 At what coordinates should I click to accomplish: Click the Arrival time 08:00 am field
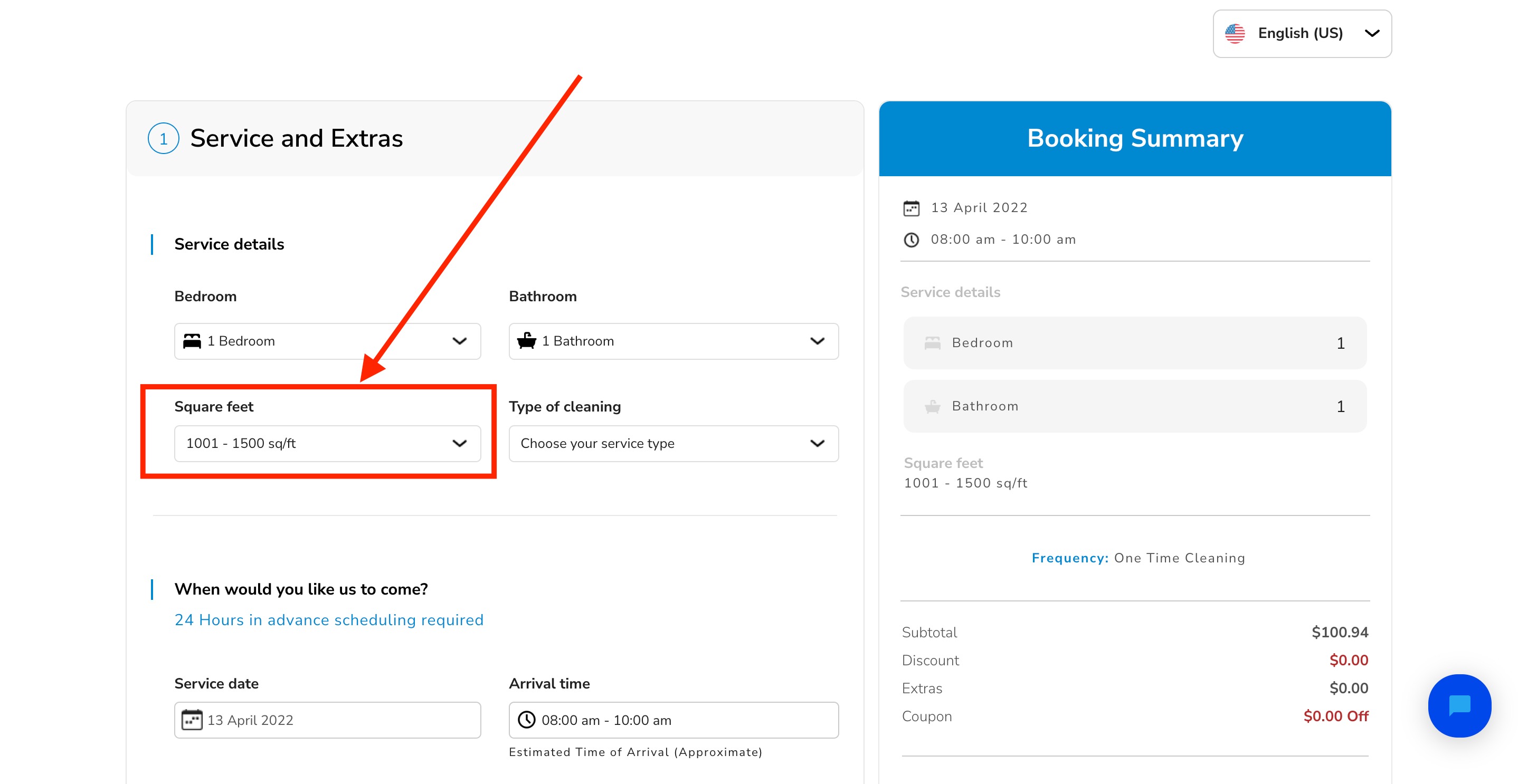(673, 720)
